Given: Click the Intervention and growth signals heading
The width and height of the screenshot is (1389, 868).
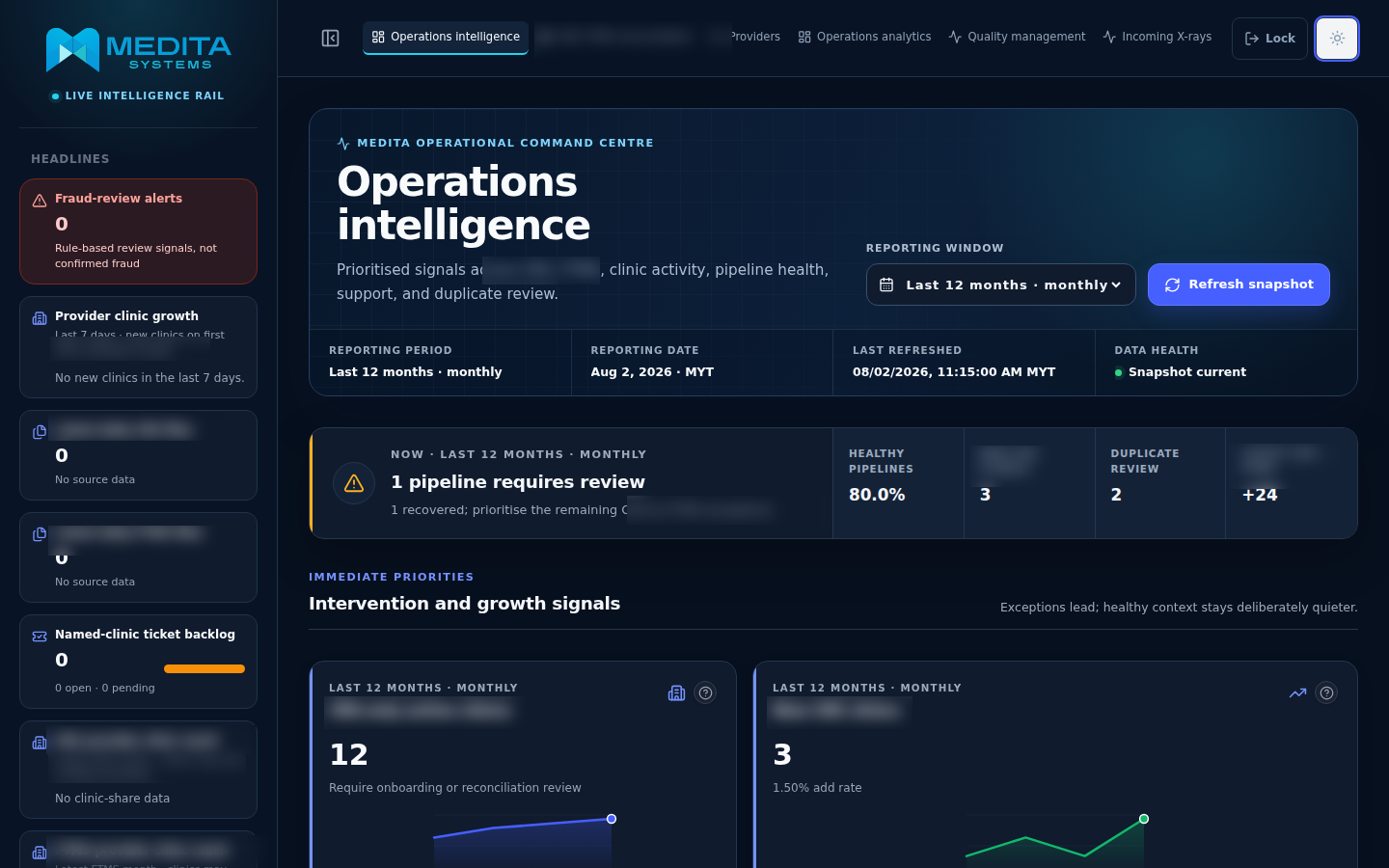Looking at the screenshot, I should (x=464, y=604).
